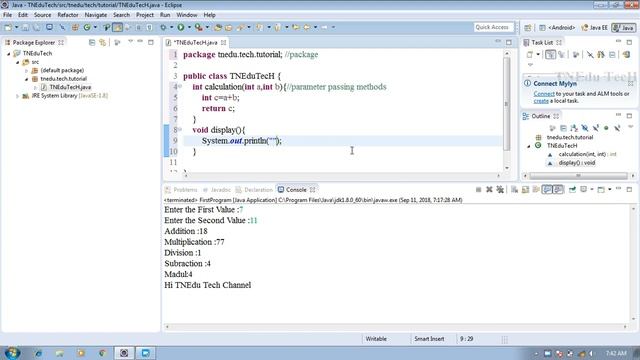Viewport: 640px width, 360px height.
Task: Click the Run External Tools icon
Action: coord(198,27)
